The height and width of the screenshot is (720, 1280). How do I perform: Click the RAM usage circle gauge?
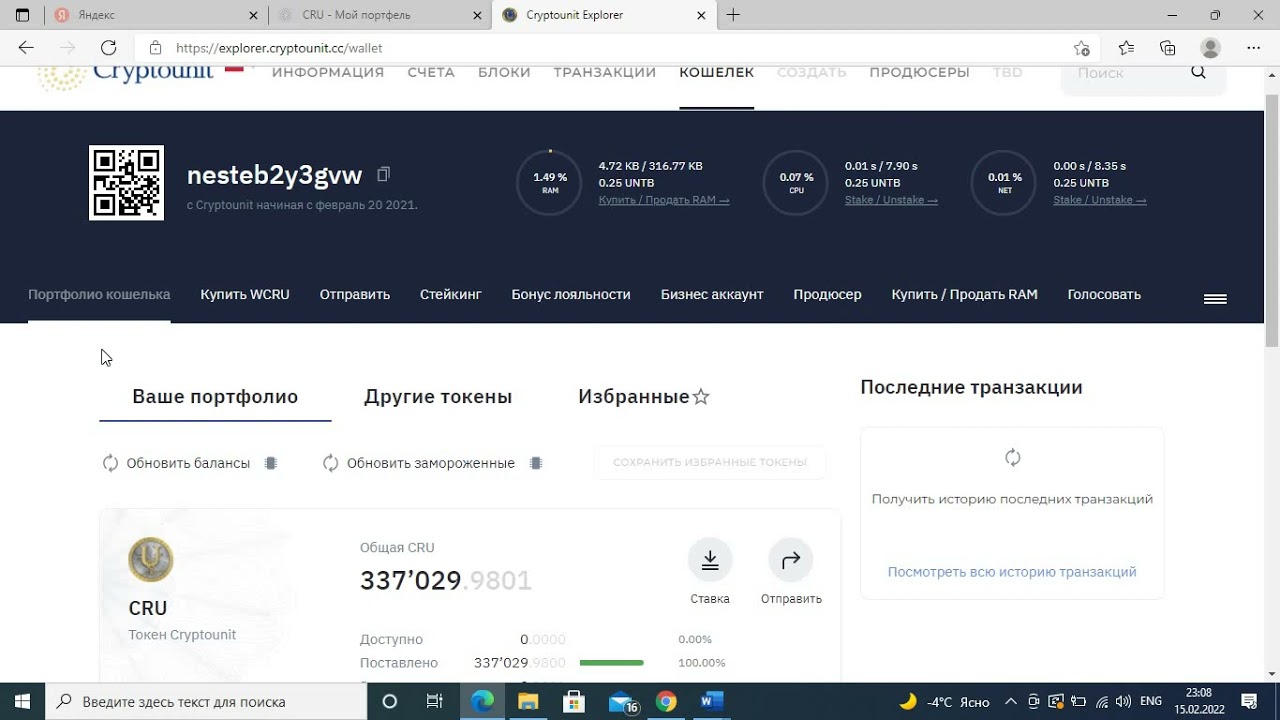(x=549, y=183)
